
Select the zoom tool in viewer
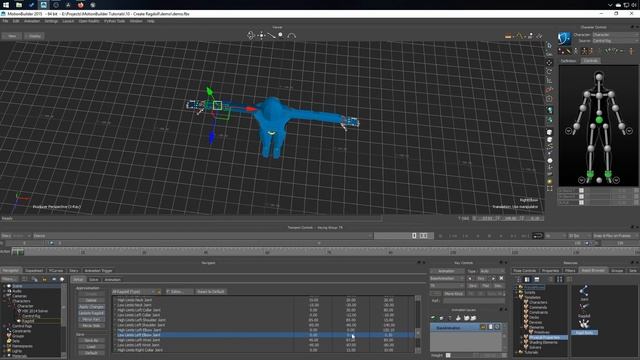(281, 36)
